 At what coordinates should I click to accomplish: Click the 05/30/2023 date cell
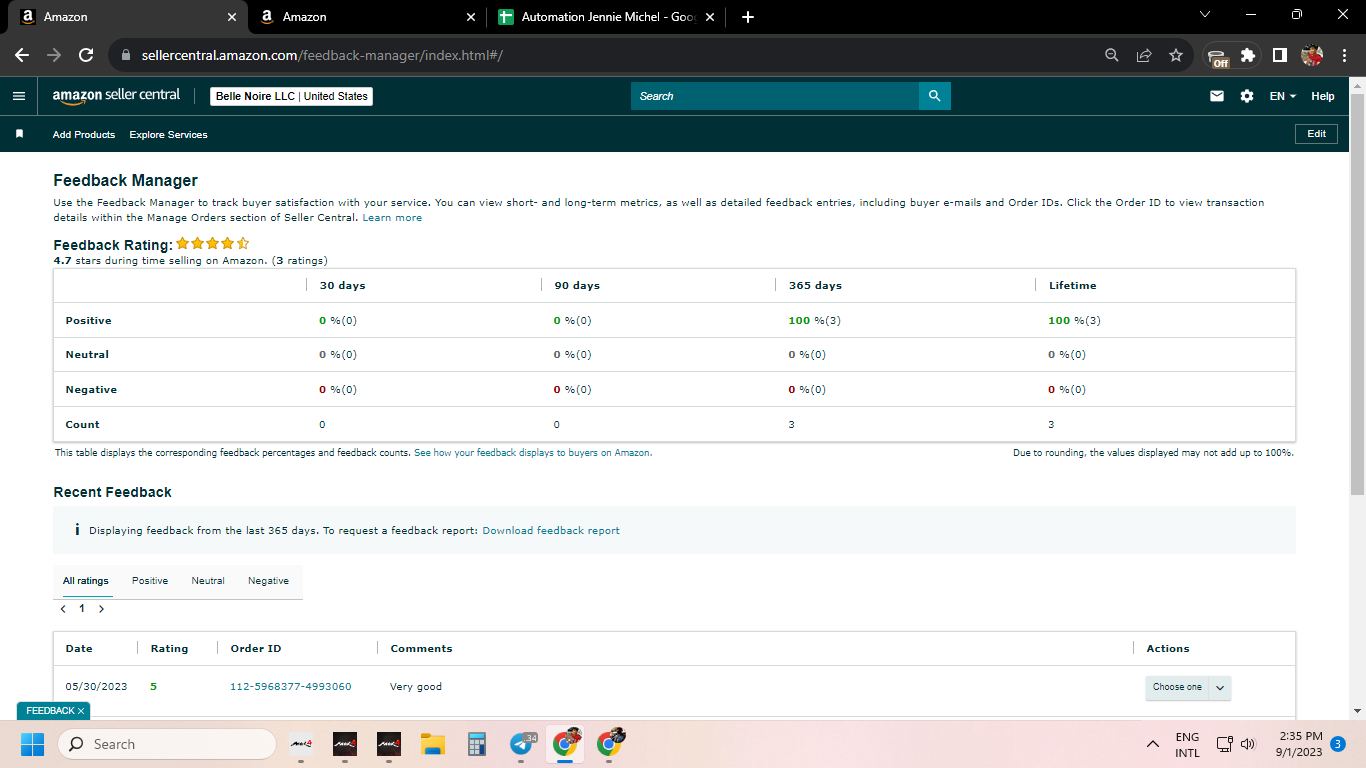click(x=96, y=687)
